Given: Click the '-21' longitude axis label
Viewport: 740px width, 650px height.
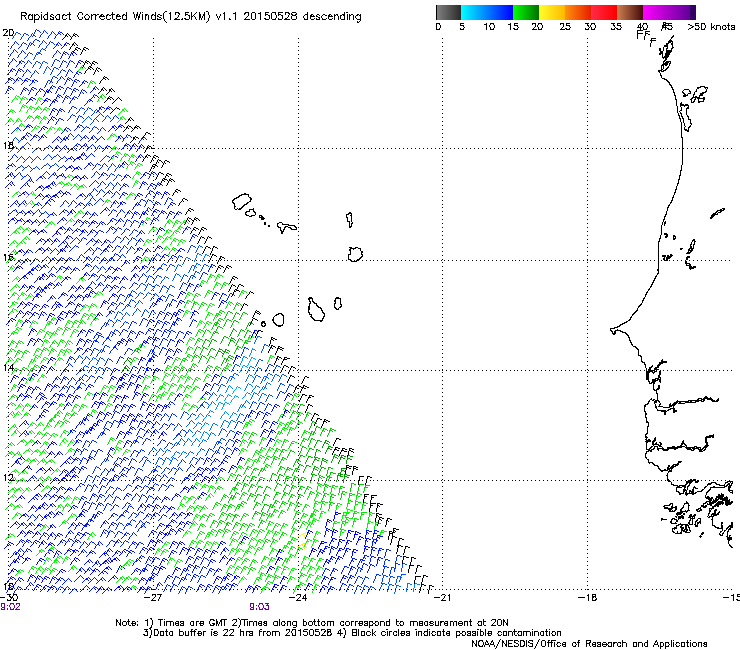Looking at the screenshot, I should coord(442,598).
